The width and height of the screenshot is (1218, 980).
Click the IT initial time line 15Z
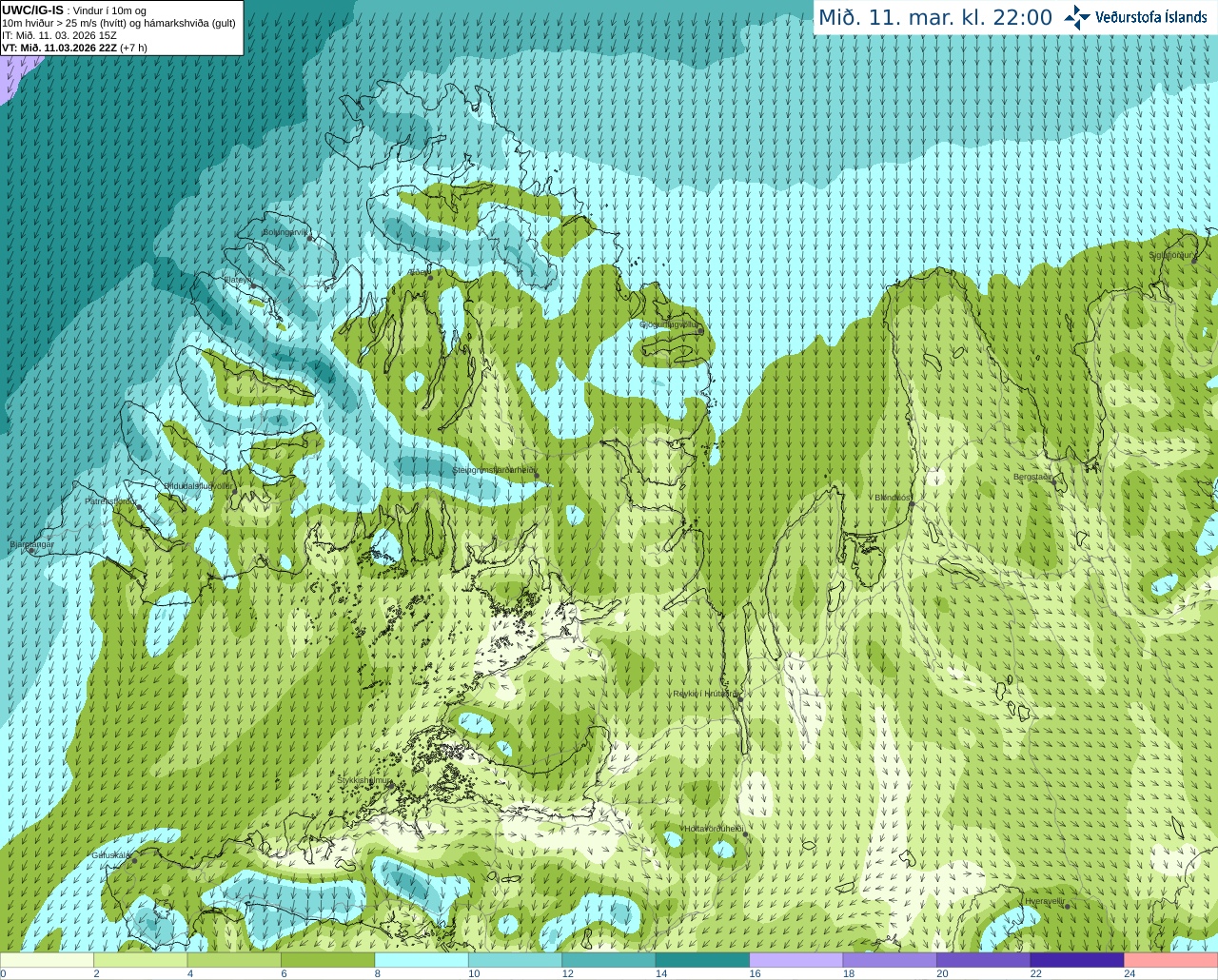(x=59, y=35)
